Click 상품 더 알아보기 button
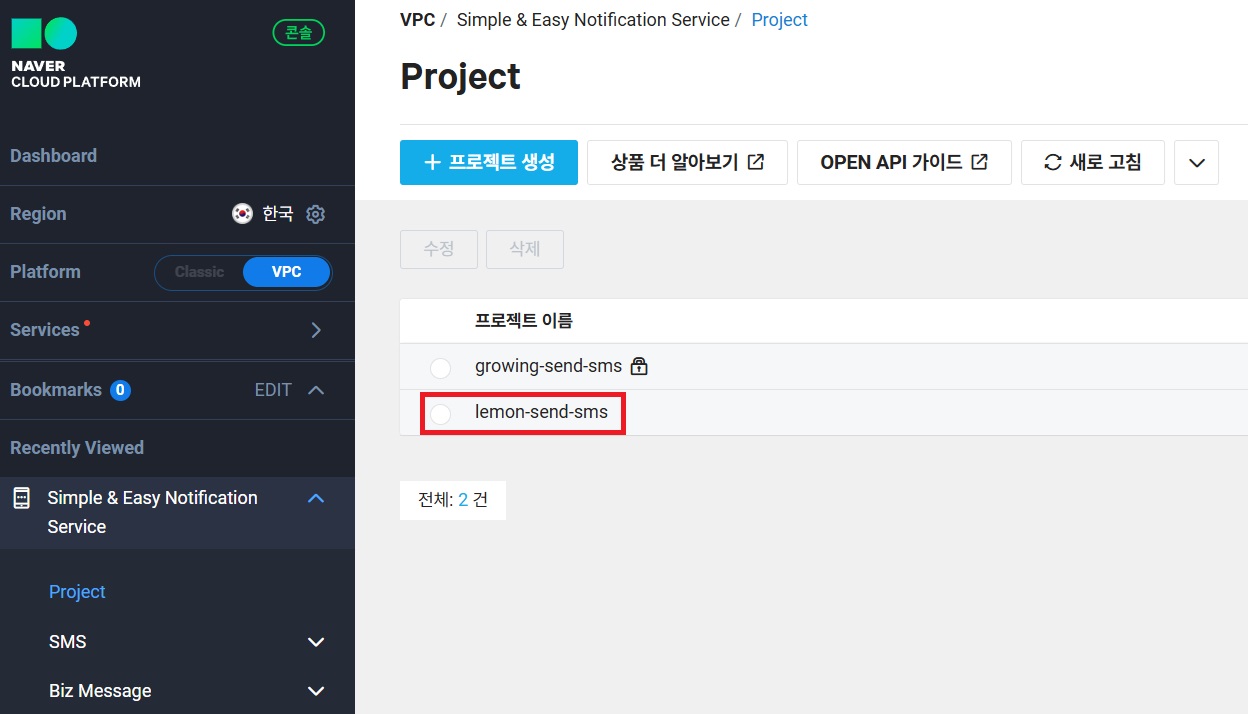Viewport: 1248px width, 714px height. pos(687,162)
